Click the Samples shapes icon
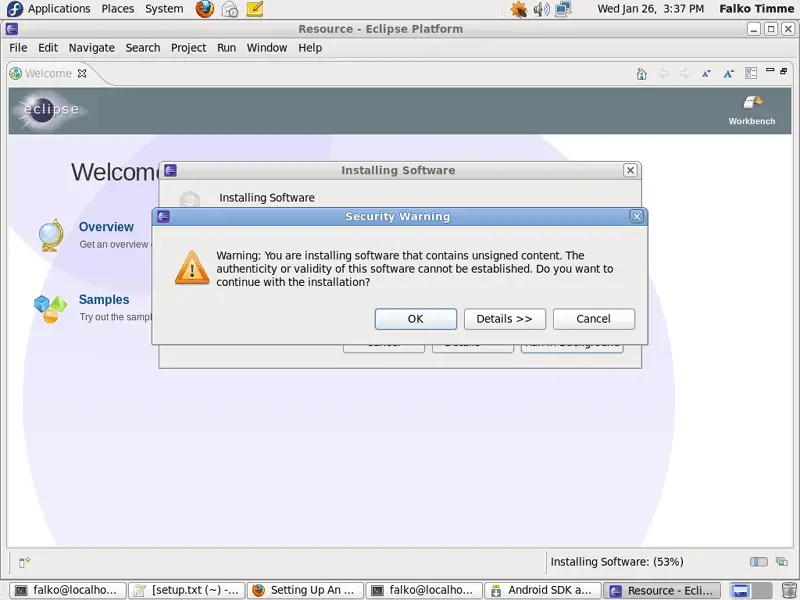 [x=50, y=309]
